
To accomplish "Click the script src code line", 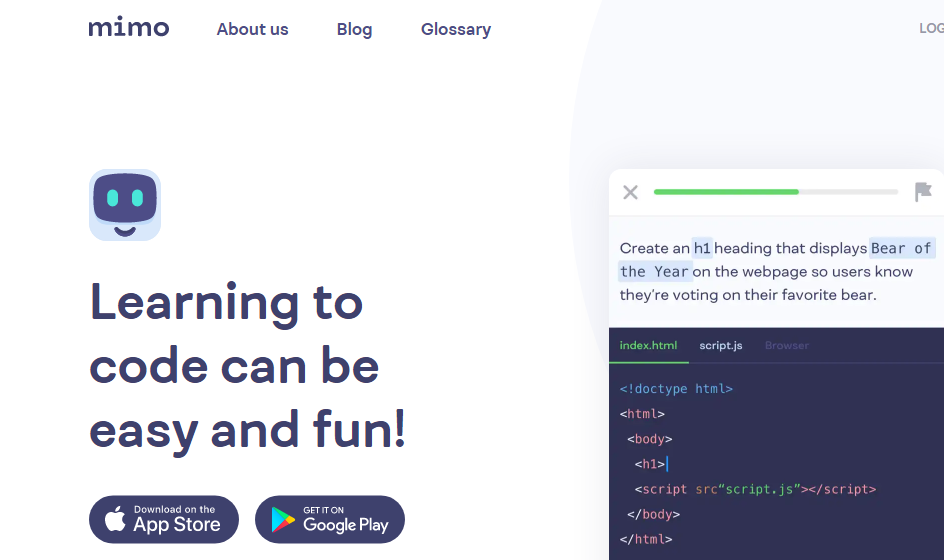I will click(x=755, y=490).
